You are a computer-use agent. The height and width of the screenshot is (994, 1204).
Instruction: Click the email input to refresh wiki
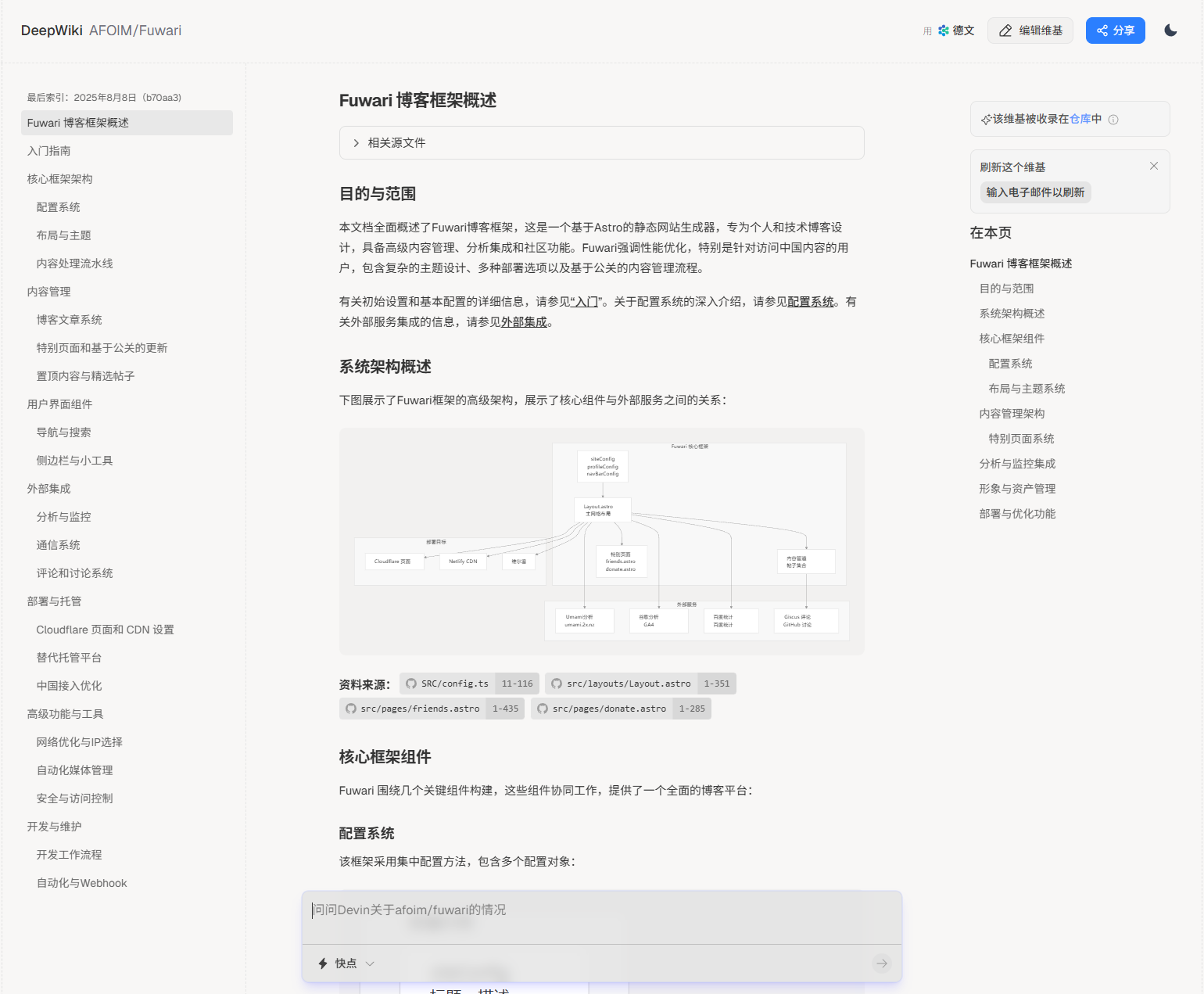1034,192
